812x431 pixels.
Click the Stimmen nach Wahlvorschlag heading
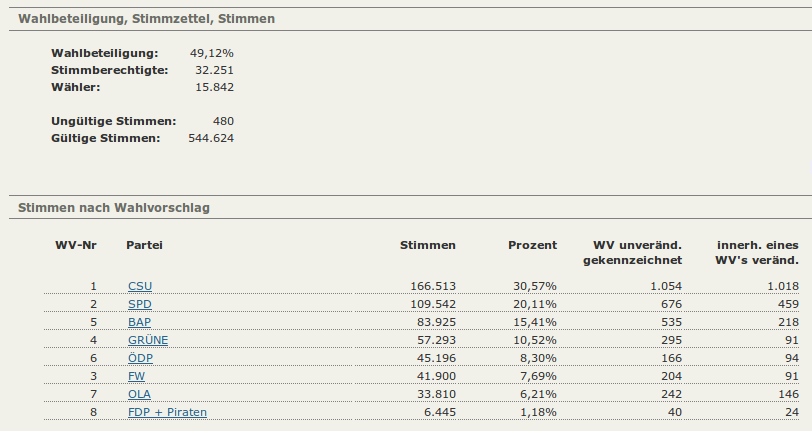(114, 208)
